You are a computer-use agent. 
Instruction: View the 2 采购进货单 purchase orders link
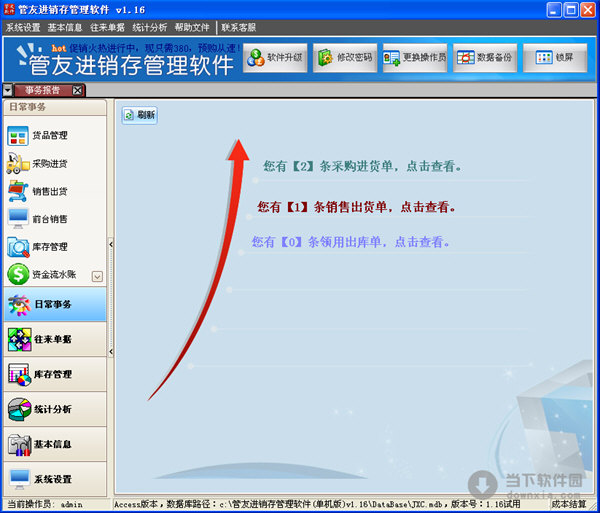(x=362, y=166)
